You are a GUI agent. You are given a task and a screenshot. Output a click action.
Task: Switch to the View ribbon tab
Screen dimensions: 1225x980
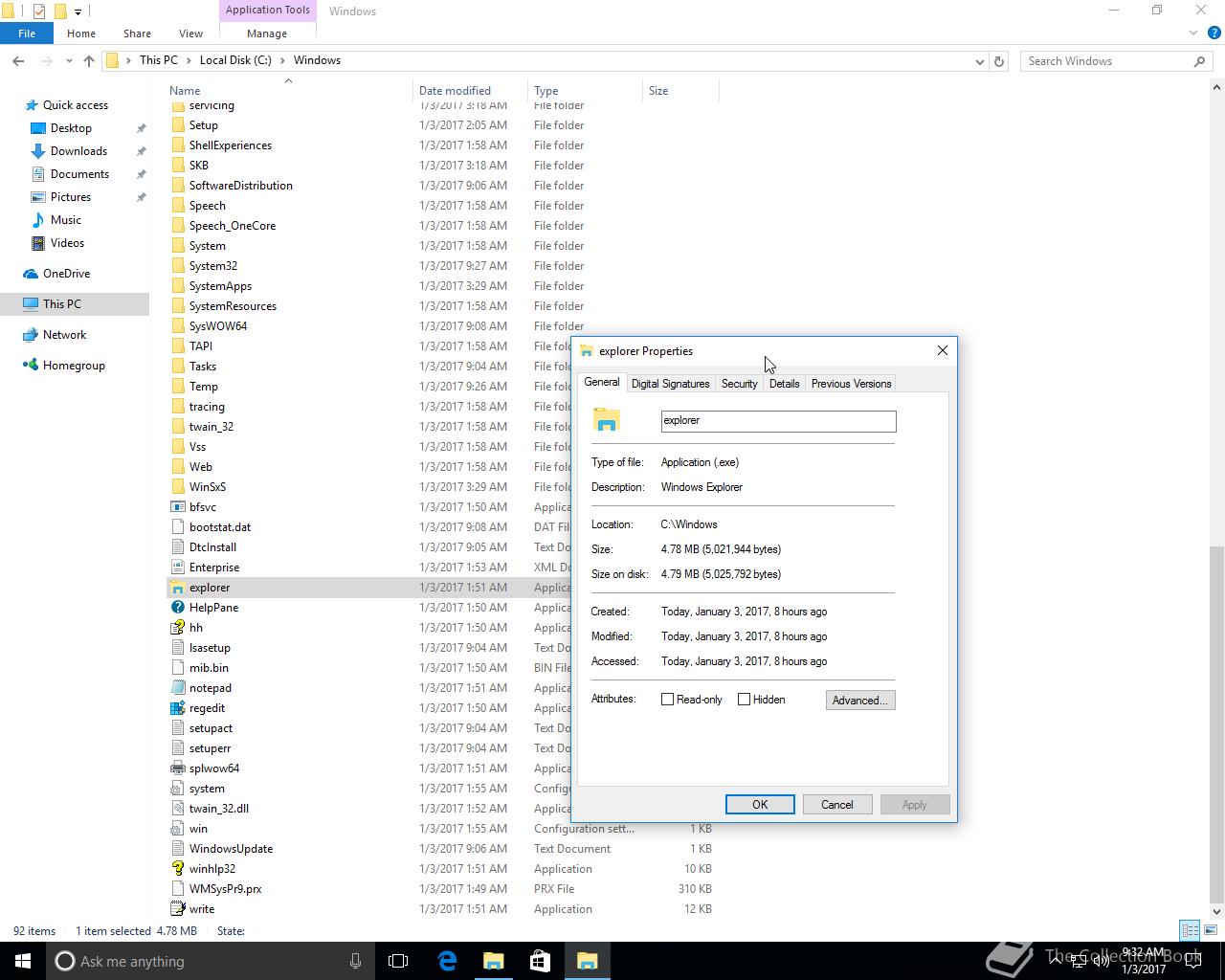click(x=190, y=33)
